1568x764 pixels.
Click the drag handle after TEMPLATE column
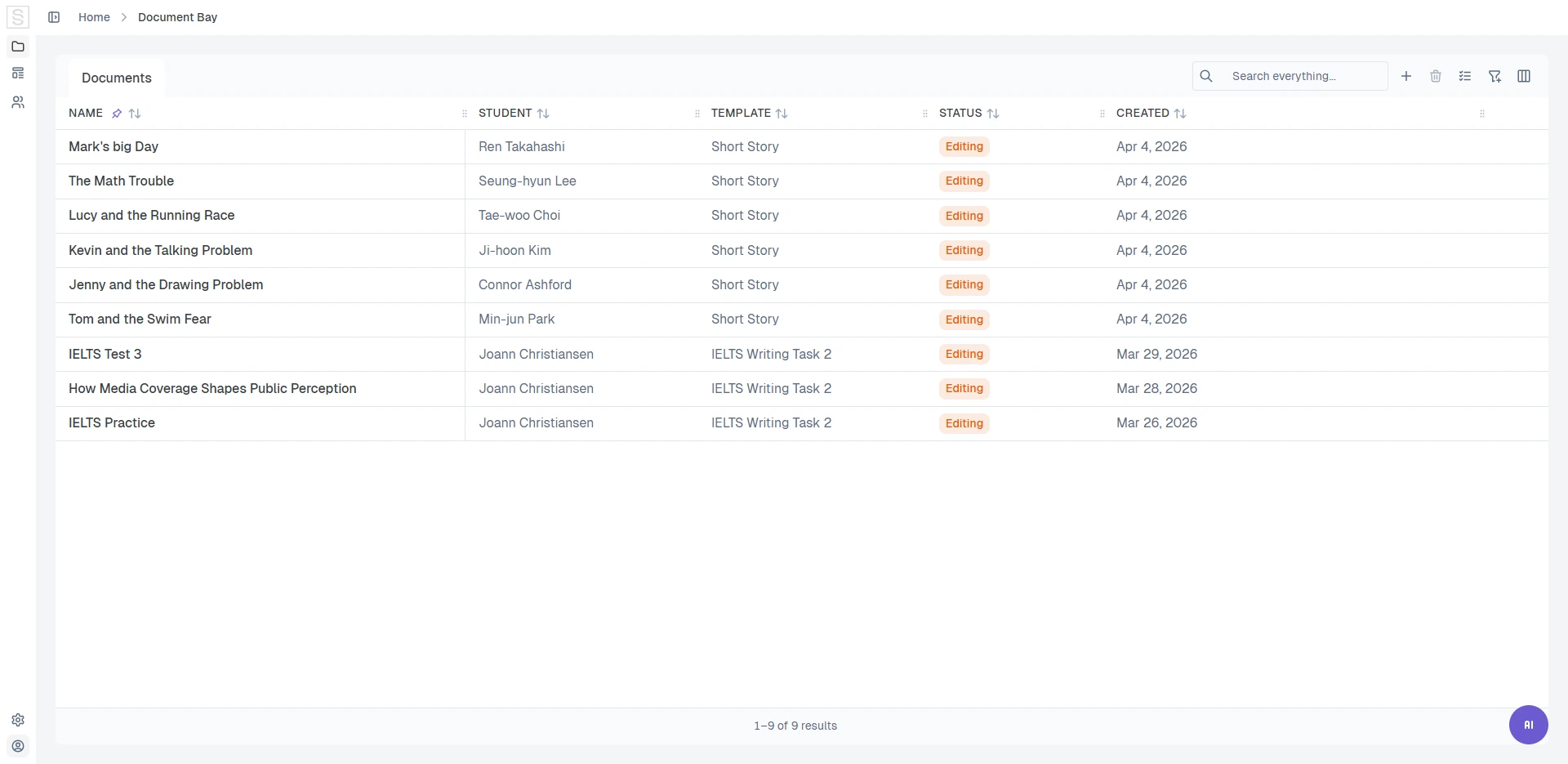[925, 114]
